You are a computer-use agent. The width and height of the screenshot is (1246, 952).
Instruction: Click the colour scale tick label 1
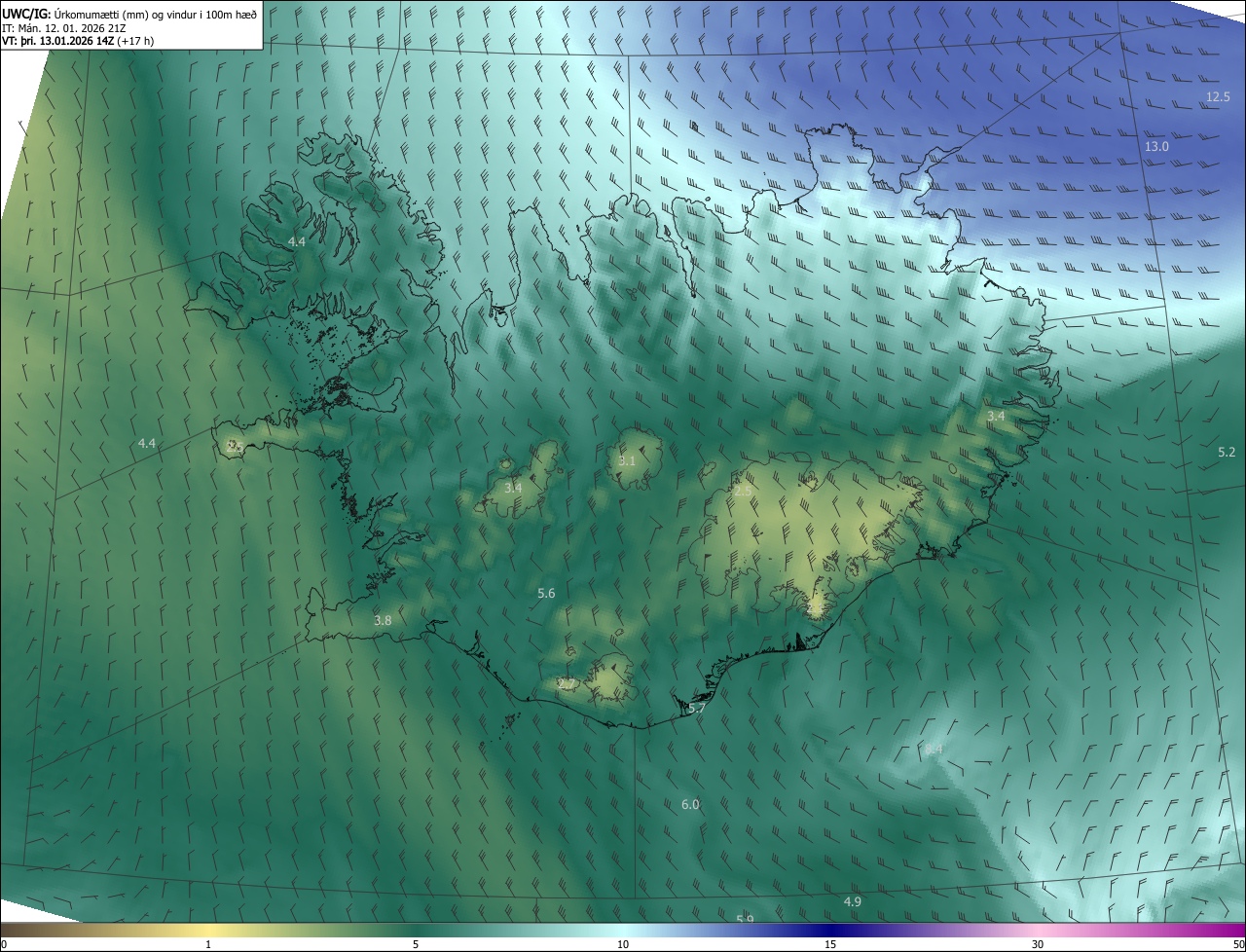(x=208, y=944)
